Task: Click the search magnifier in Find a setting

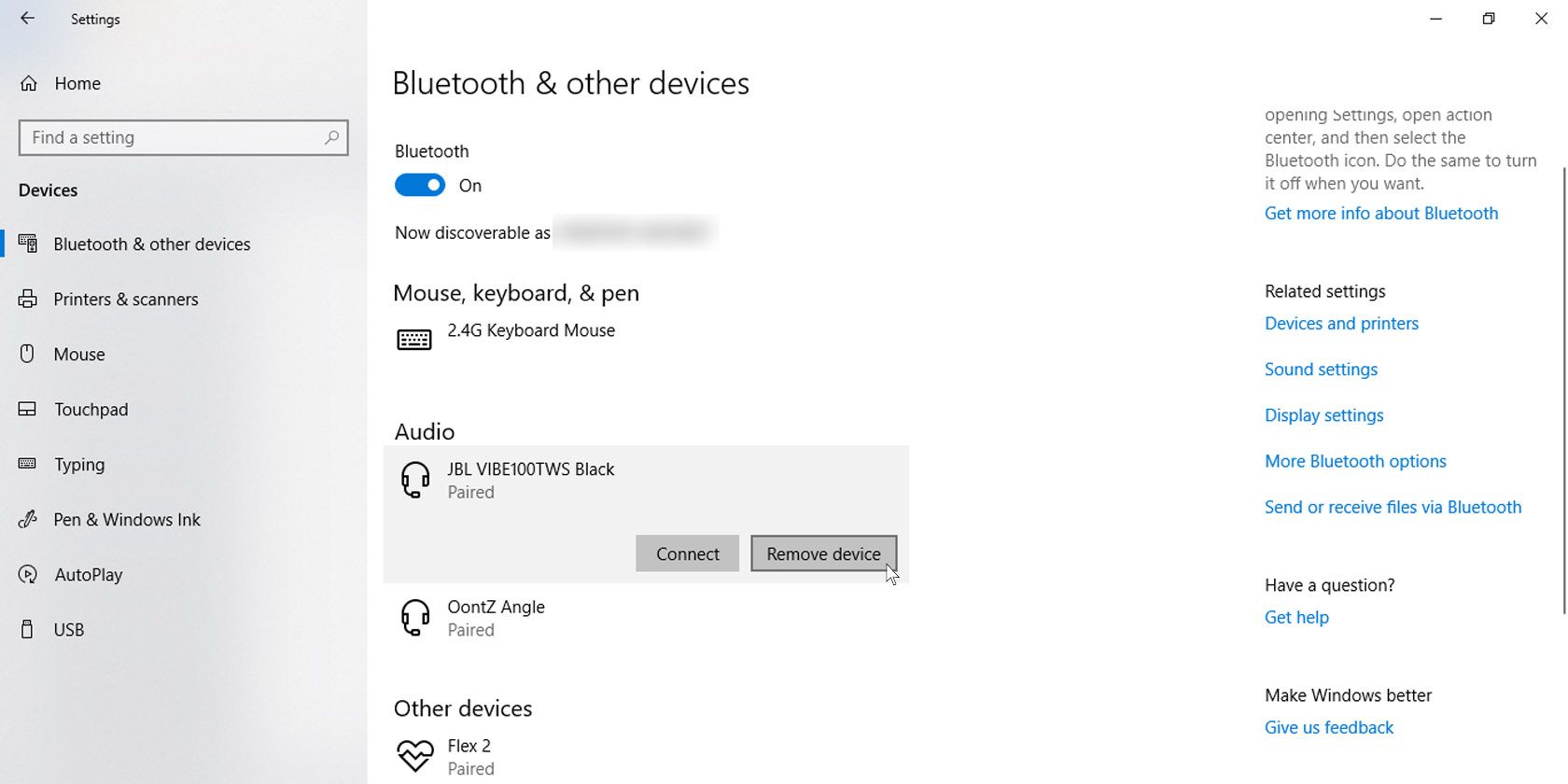Action: [331, 137]
